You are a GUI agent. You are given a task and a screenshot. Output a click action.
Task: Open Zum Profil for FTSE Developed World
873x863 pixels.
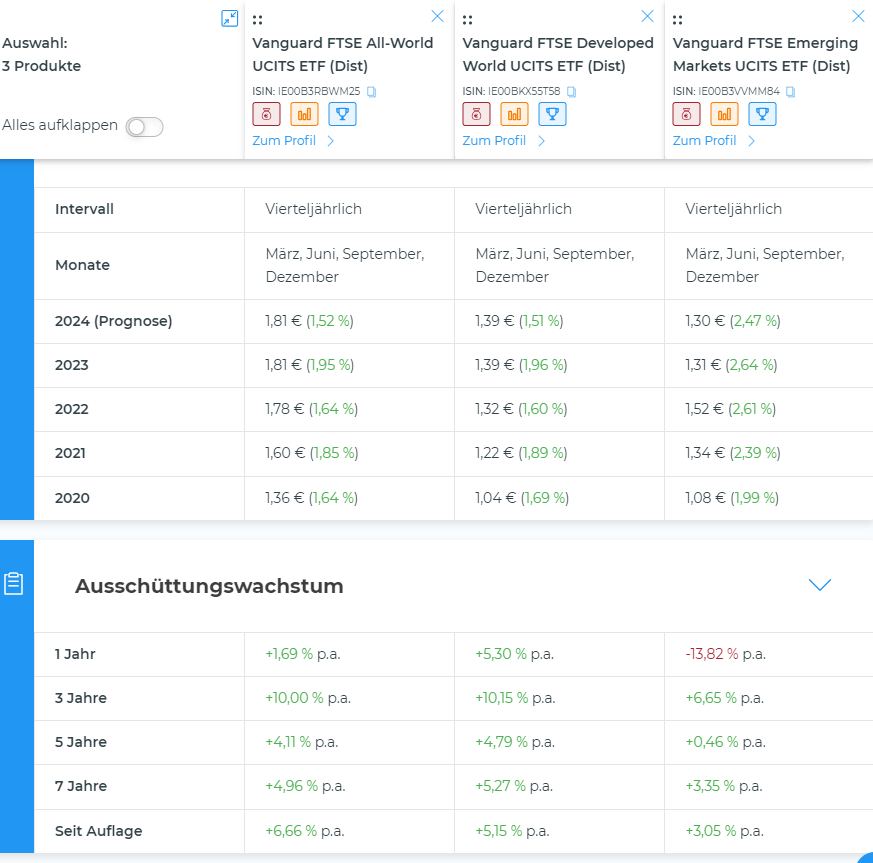coord(503,141)
